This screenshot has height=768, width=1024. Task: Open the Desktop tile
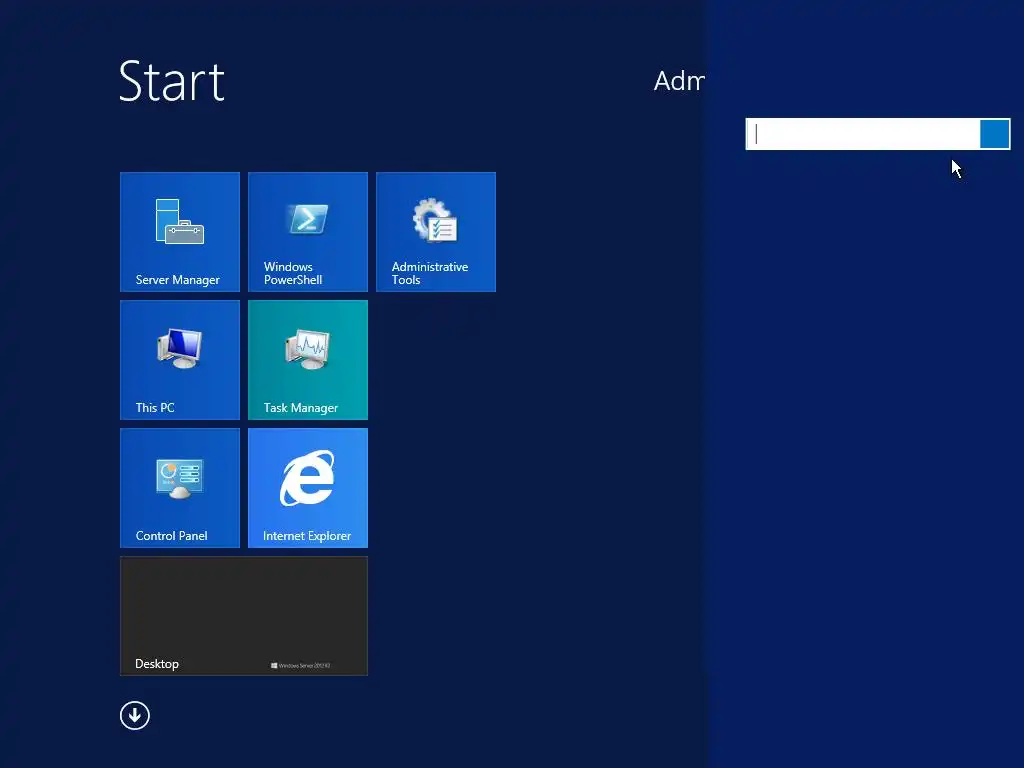(x=244, y=616)
